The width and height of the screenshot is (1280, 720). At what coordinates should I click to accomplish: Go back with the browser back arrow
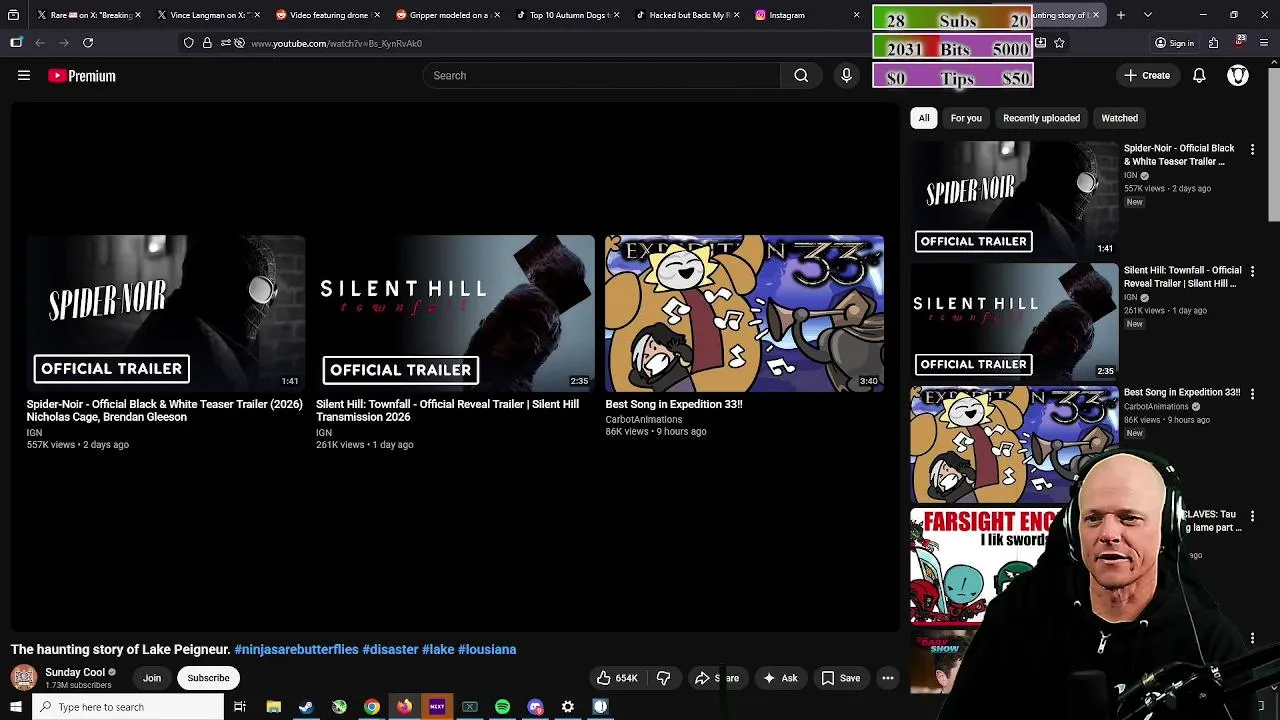[x=40, y=43]
